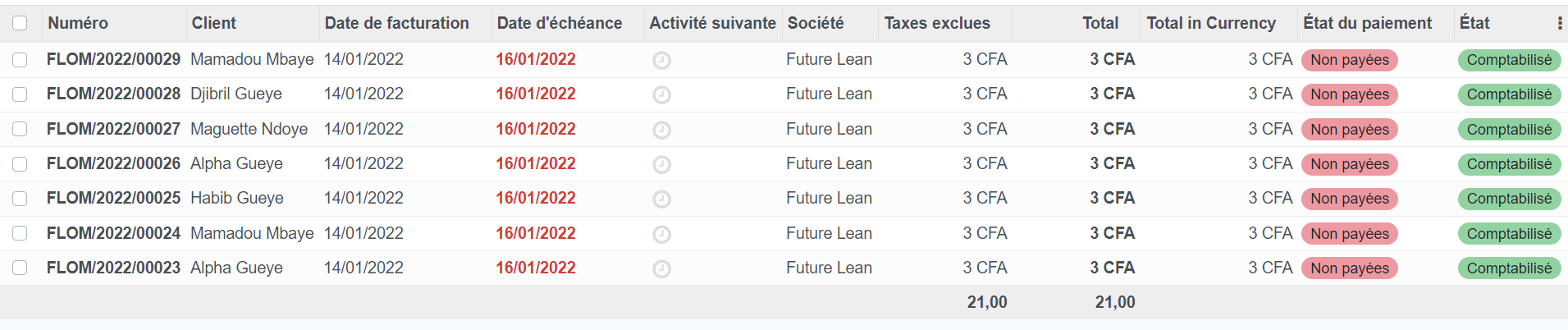Open Maguette Ndoye invoice row
The height and width of the screenshot is (330, 1568).
(x=249, y=129)
